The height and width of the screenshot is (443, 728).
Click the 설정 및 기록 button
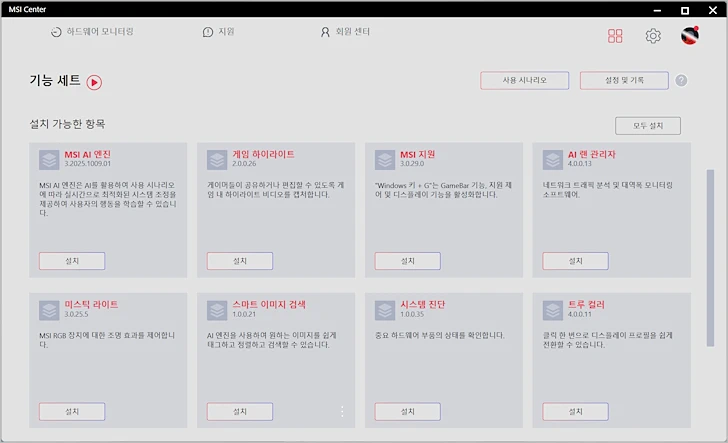(624, 80)
